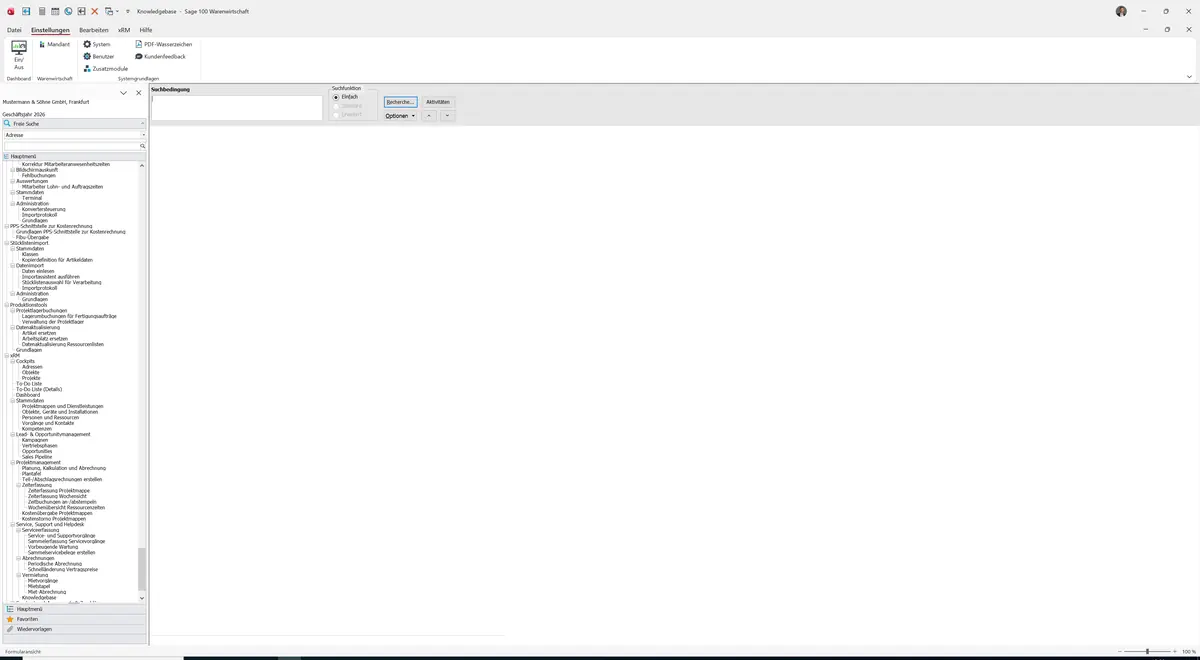Image resolution: width=1200 pixels, height=660 pixels.
Task: Open the Optionen dropdown button
Action: [400, 116]
